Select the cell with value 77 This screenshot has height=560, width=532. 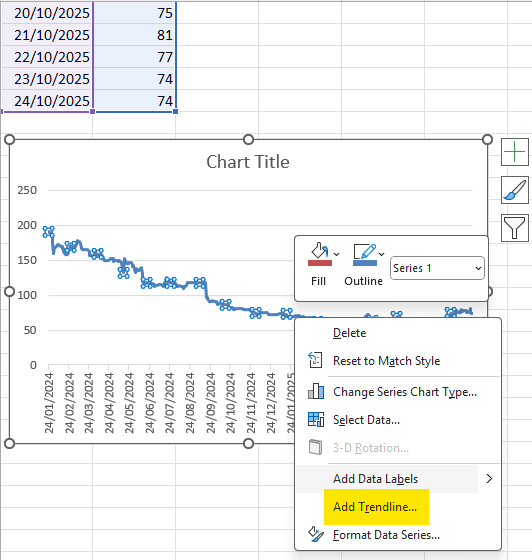click(135, 57)
